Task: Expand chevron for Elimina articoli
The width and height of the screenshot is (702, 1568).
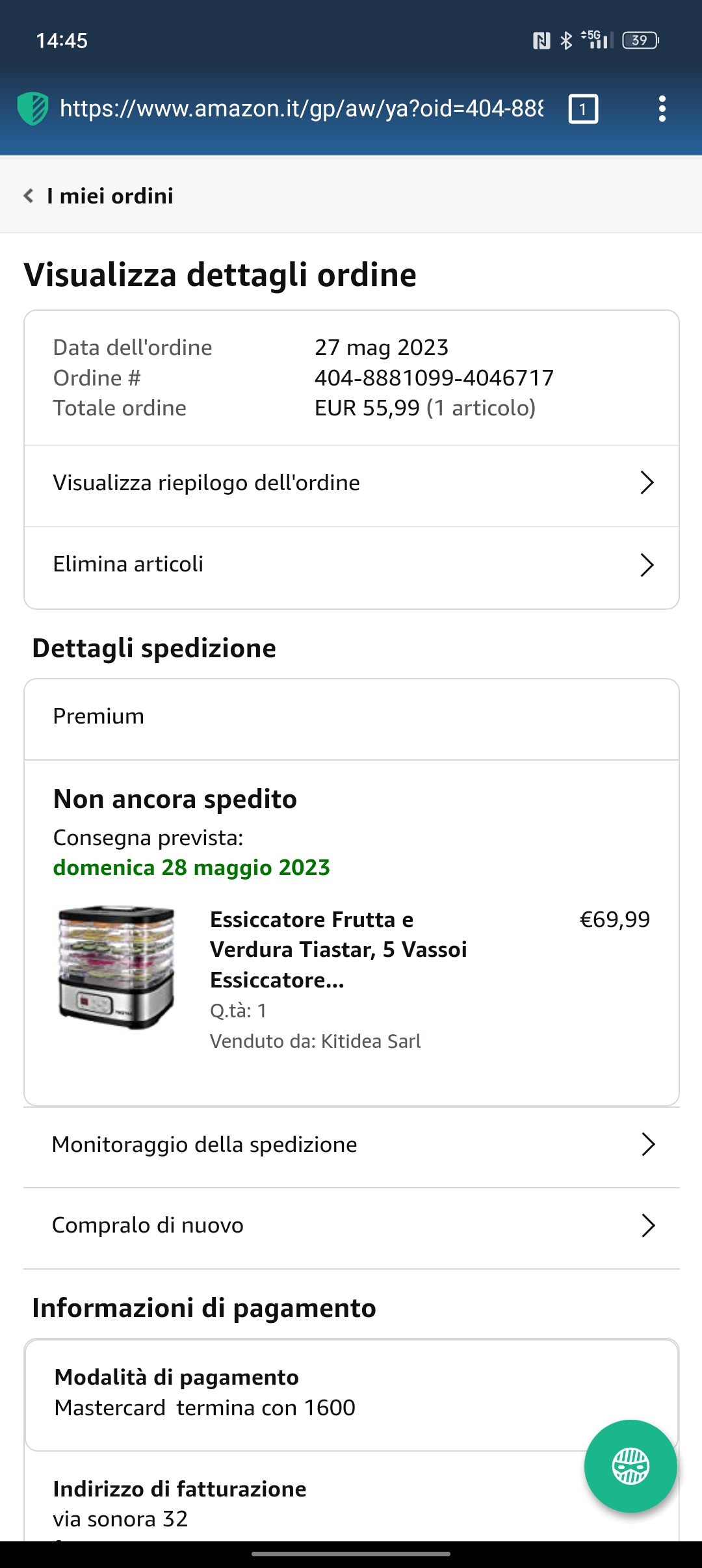Action: 646,565
